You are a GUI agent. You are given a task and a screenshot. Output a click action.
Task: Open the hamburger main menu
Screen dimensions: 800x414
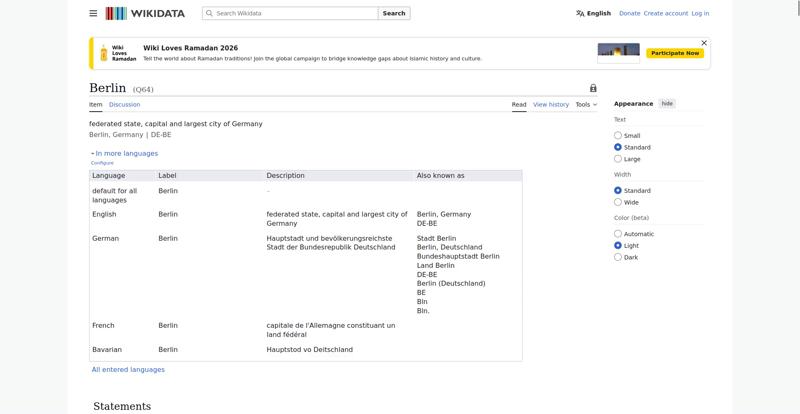[x=93, y=13]
